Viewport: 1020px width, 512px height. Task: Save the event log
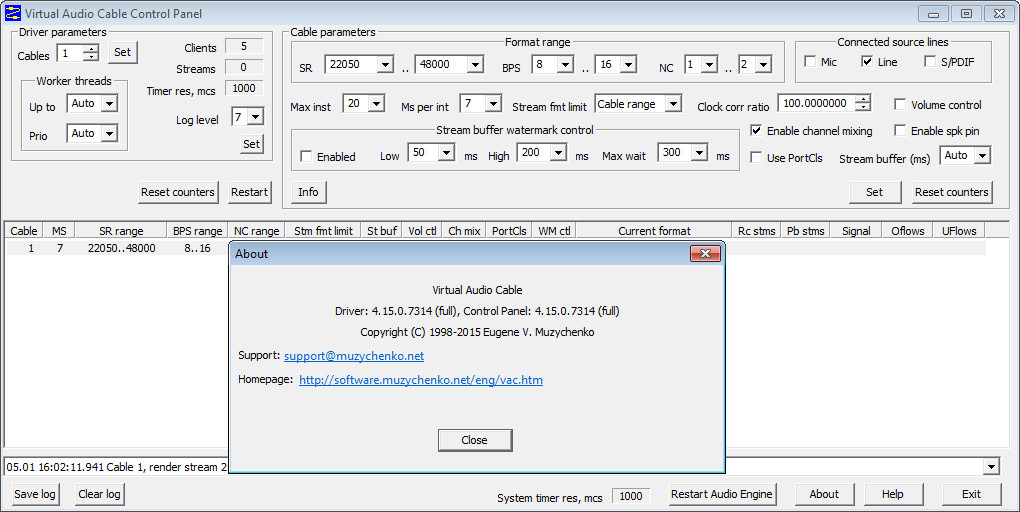[x=34, y=494]
